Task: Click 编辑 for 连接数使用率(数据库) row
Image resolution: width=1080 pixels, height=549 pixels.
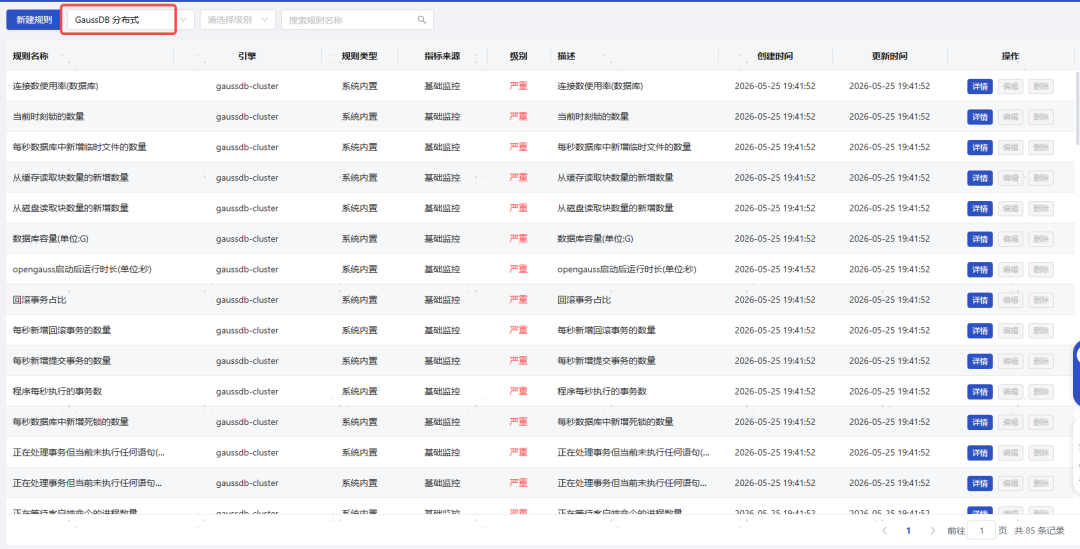Action: pos(1010,87)
